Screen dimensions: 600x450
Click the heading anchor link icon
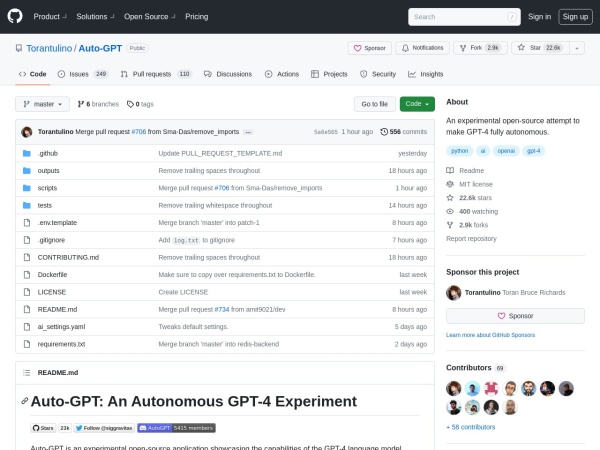coord(24,402)
